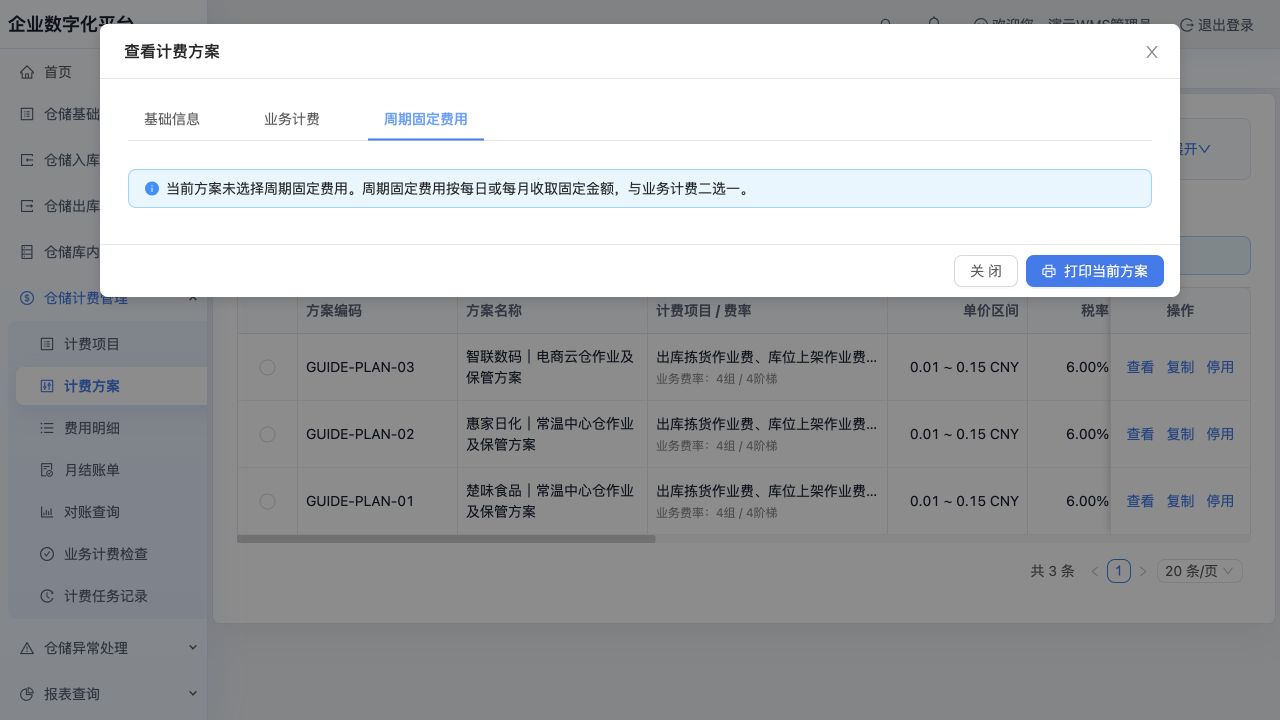
Task: Open the 业务计费 tab
Action: pos(292,119)
